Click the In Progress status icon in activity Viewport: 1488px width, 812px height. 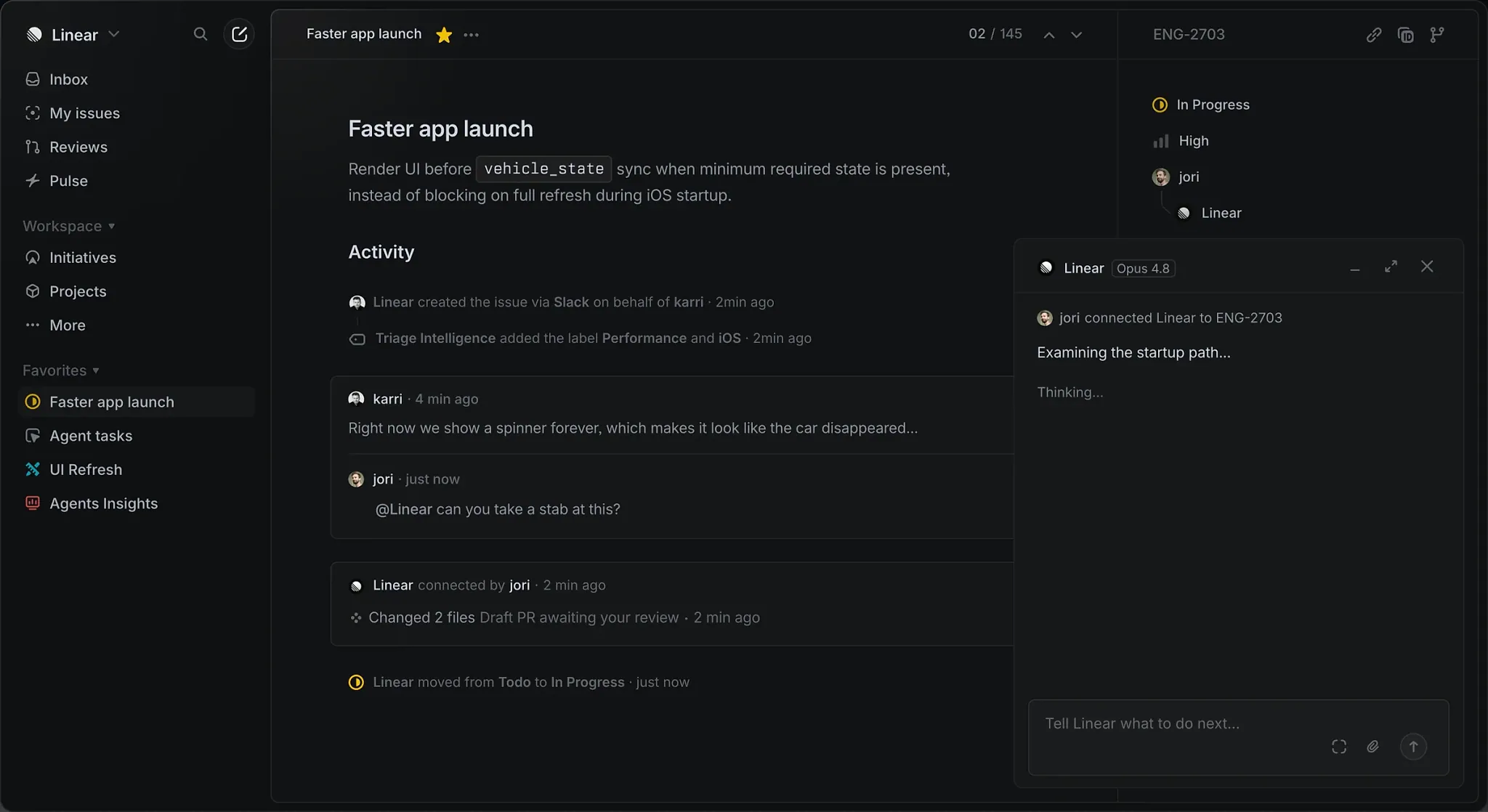coord(356,682)
